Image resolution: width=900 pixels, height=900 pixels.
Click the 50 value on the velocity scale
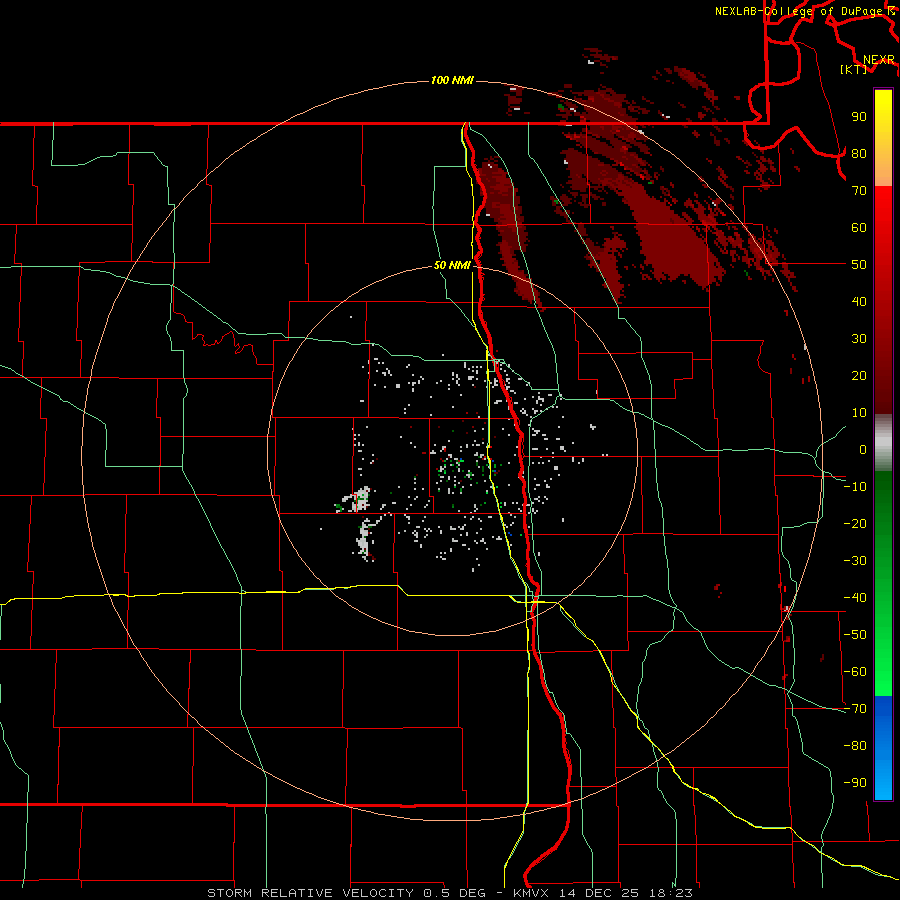(859, 265)
